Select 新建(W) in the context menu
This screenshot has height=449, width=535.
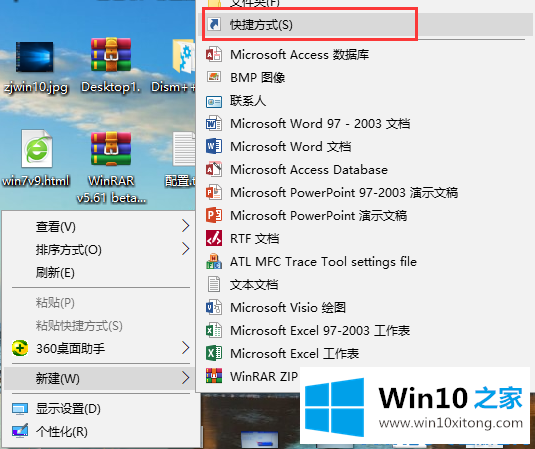99,378
